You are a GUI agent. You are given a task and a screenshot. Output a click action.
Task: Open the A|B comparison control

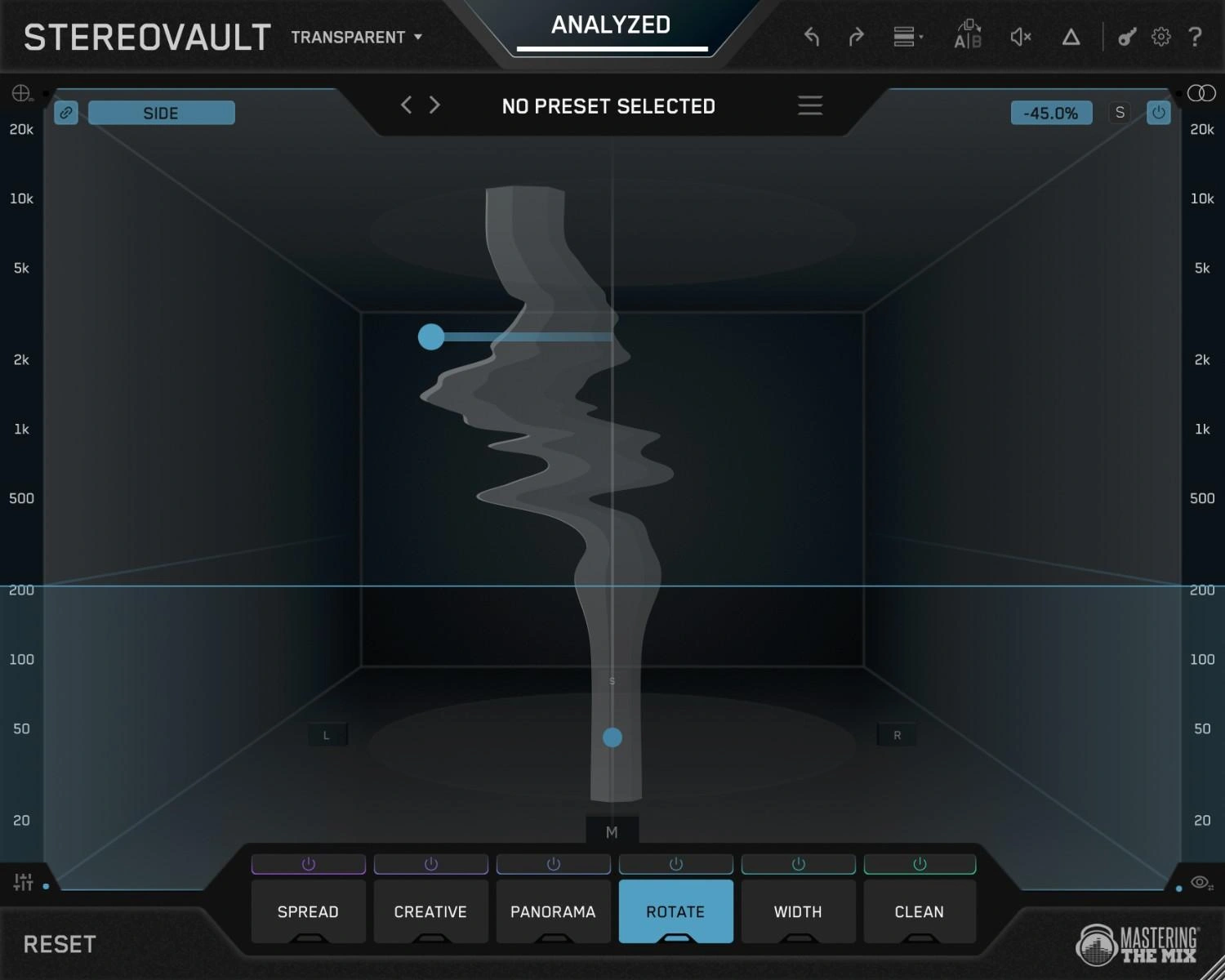tap(968, 34)
